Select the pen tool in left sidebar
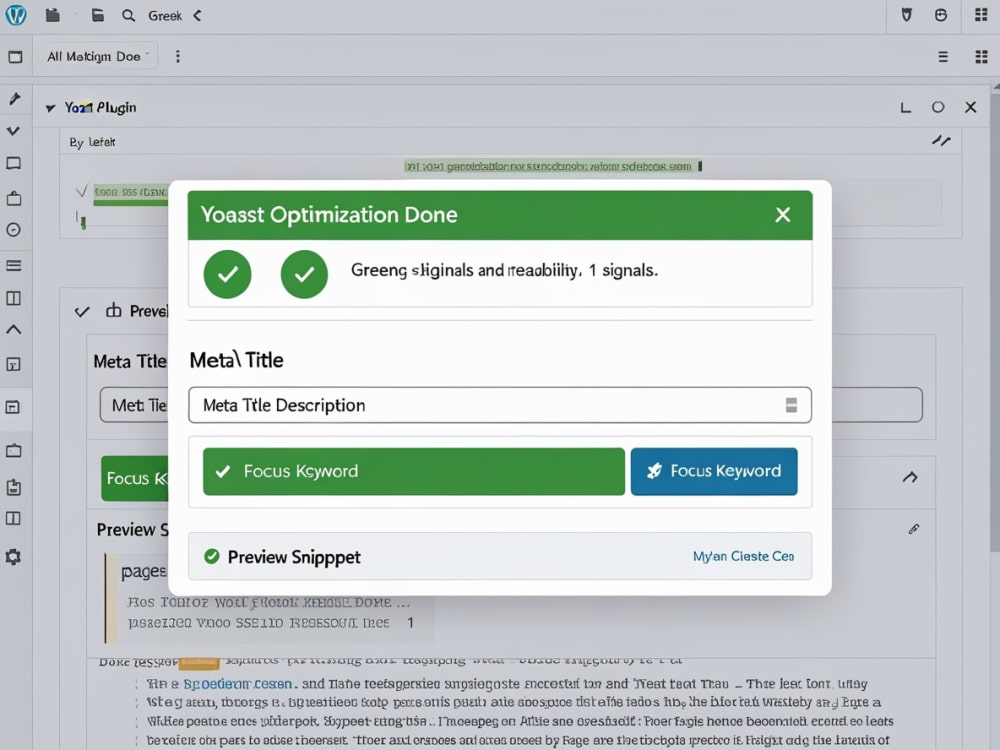The height and width of the screenshot is (750, 1000). pos(14,99)
